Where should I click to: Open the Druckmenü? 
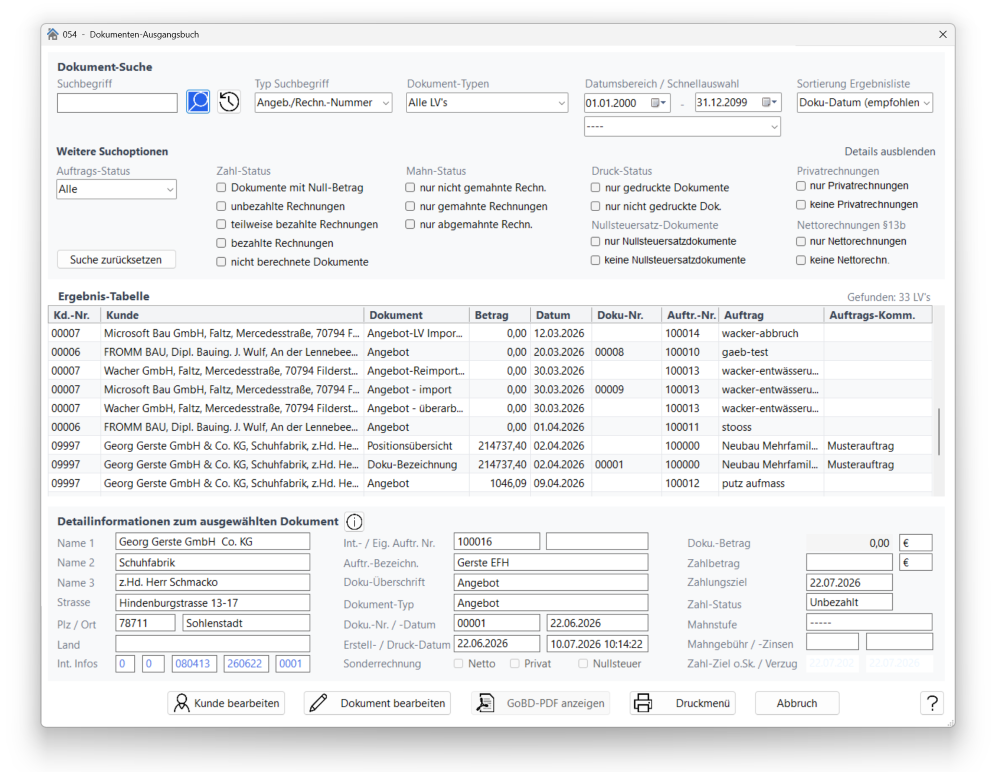(x=682, y=703)
